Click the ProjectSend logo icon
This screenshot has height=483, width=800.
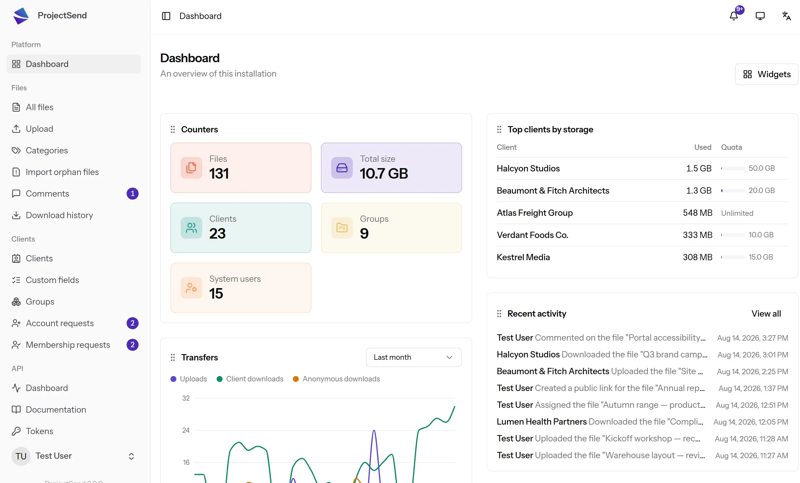[21, 16]
